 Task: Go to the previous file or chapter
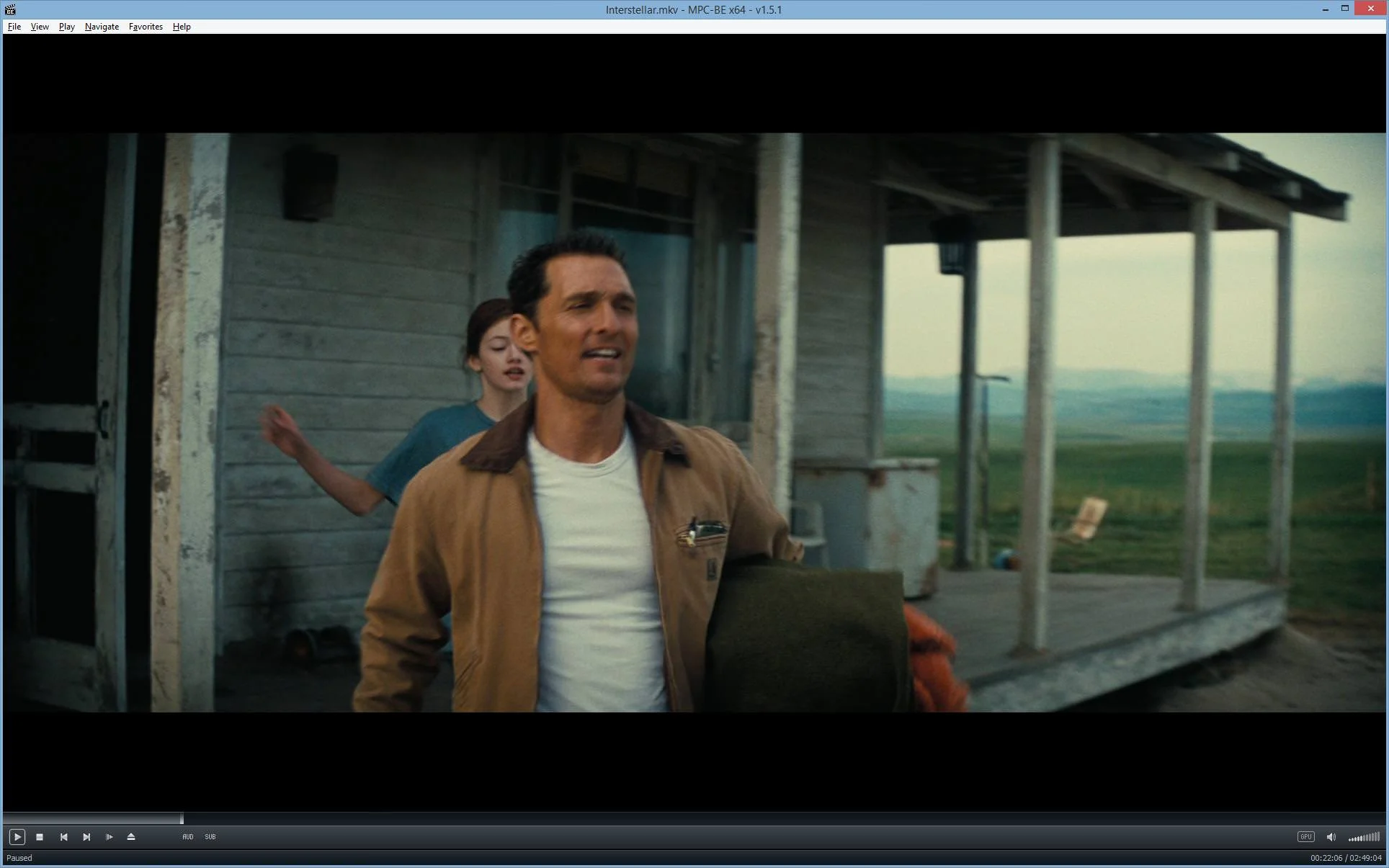tap(63, 836)
